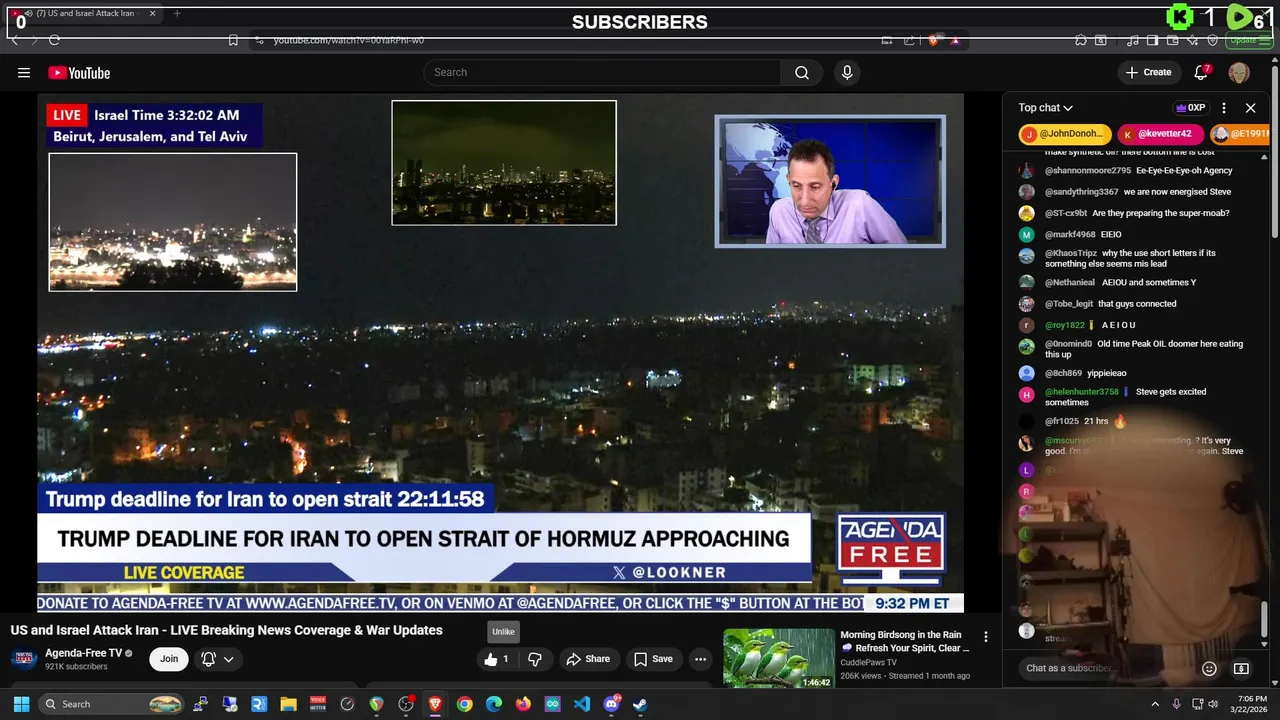Image resolution: width=1280 pixels, height=720 pixels.
Task: Select @sandythring3367 chat message
Action: 1177,192
